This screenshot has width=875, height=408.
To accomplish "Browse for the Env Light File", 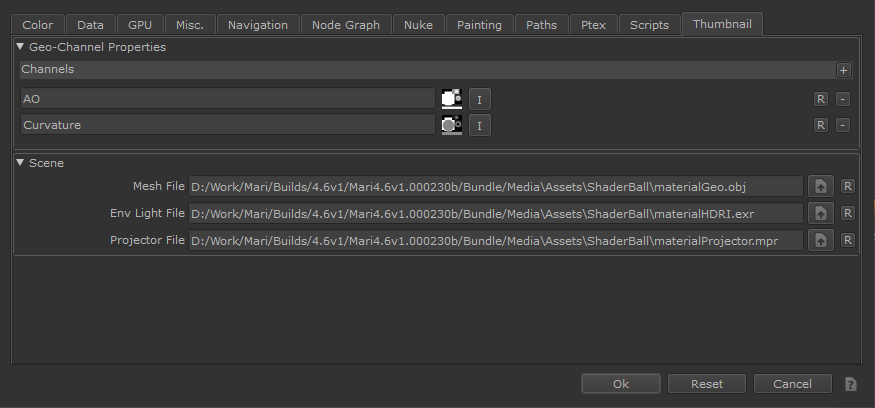I will (x=820, y=213).
